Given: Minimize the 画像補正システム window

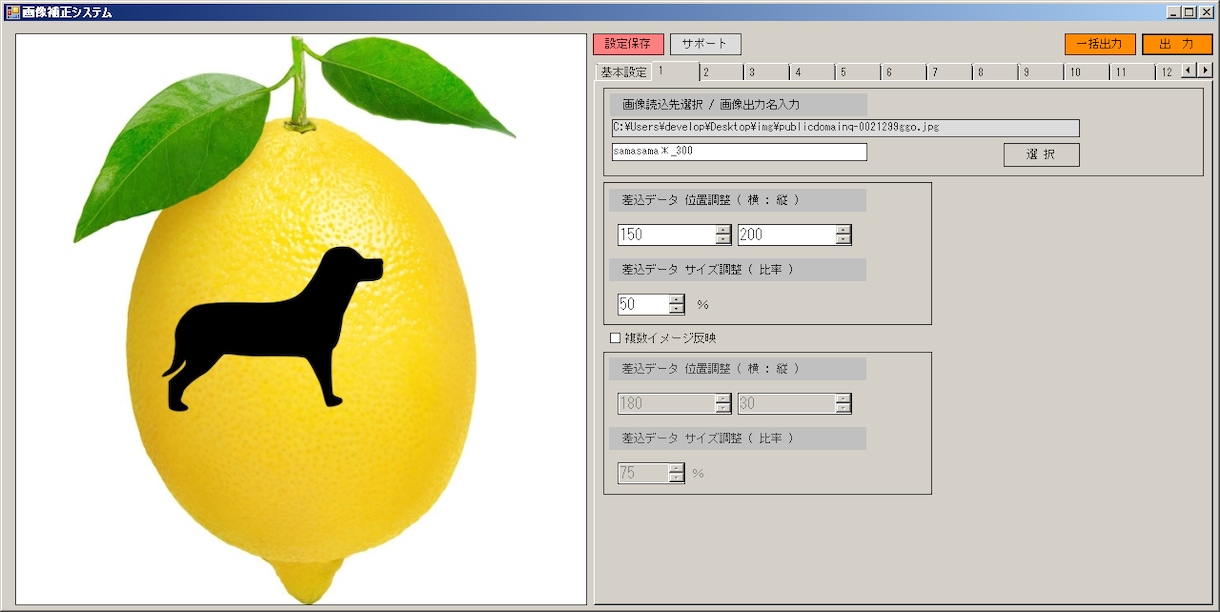Looking at the screenshot, I should [x=1173, y=12].
